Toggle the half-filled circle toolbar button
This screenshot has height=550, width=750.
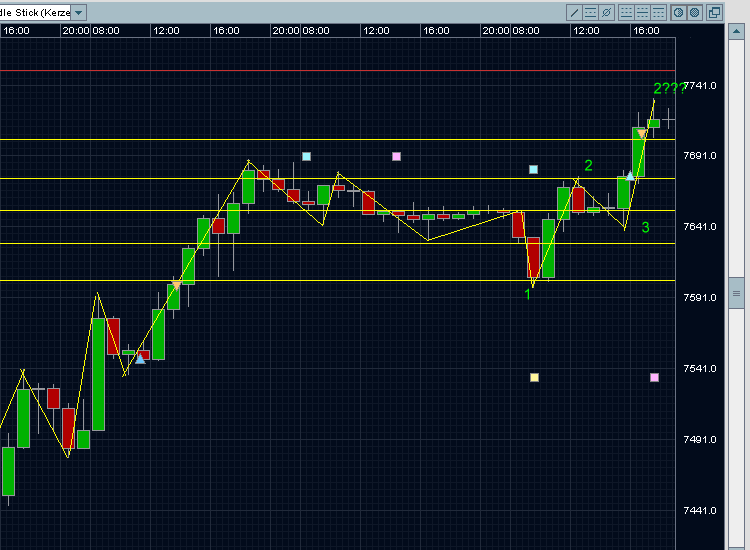[x=678, y=12]
